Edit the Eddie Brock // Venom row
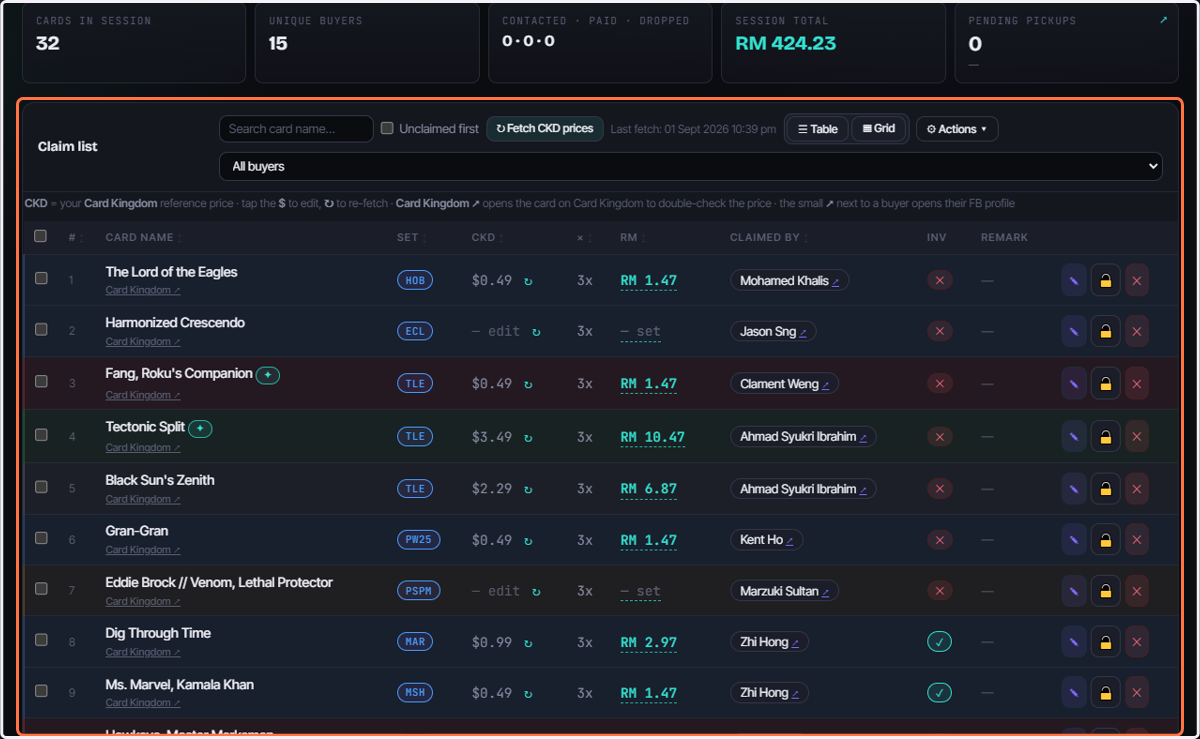The width and height of the screenshot is (1200, 739). [x=1074, y=591]
